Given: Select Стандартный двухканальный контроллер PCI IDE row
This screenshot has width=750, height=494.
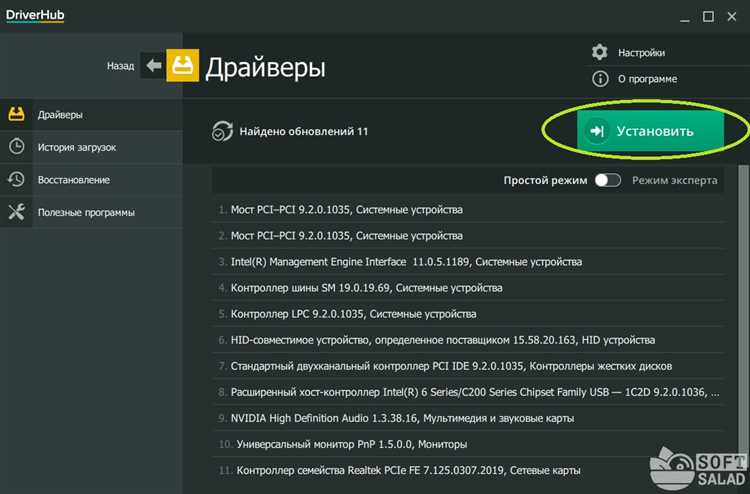Looking at the screenshot, I should pyautogui.click(x=468, y=366).
